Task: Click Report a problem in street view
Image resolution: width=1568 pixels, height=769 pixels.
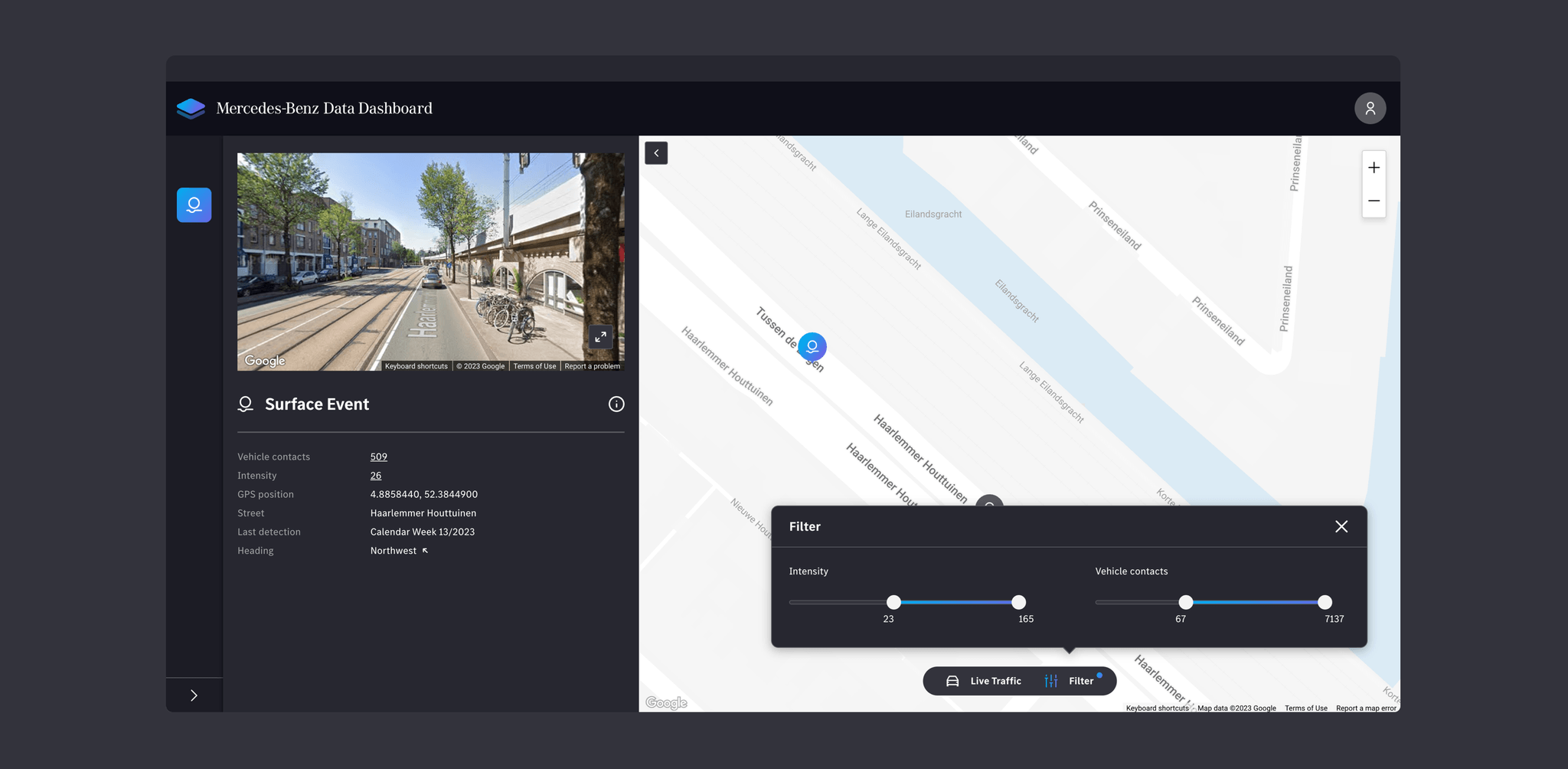Action: pos(592,366)
